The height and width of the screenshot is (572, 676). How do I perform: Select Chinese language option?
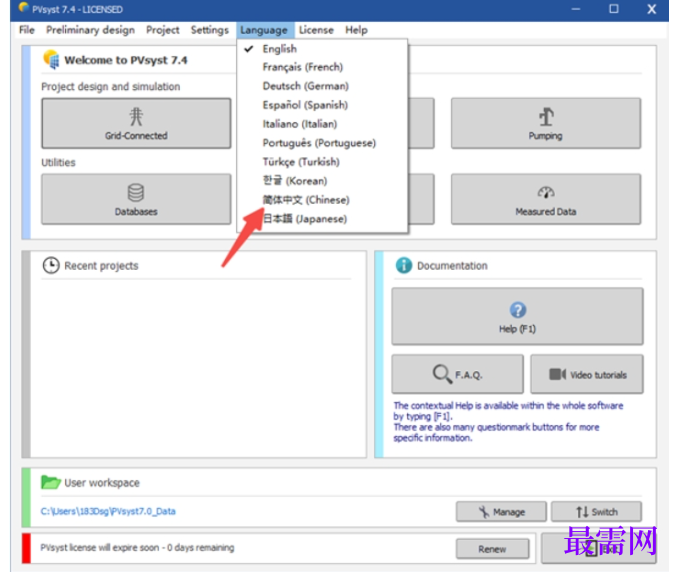click(x=322, y=200)
